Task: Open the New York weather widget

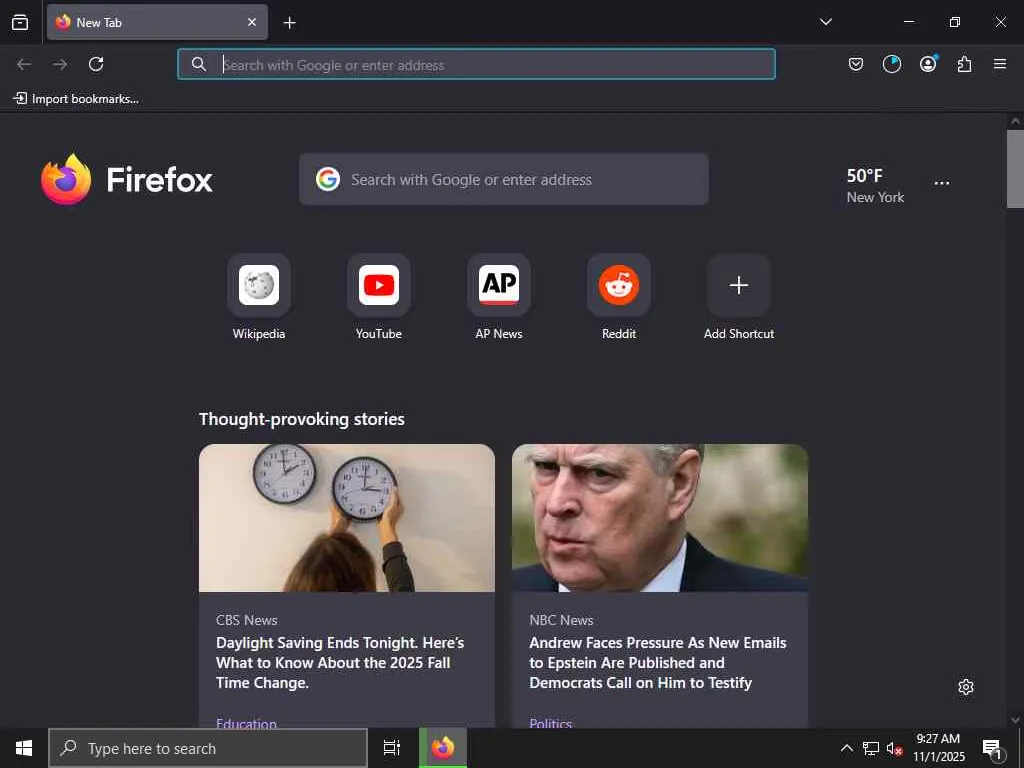Action: pos(875,185)
